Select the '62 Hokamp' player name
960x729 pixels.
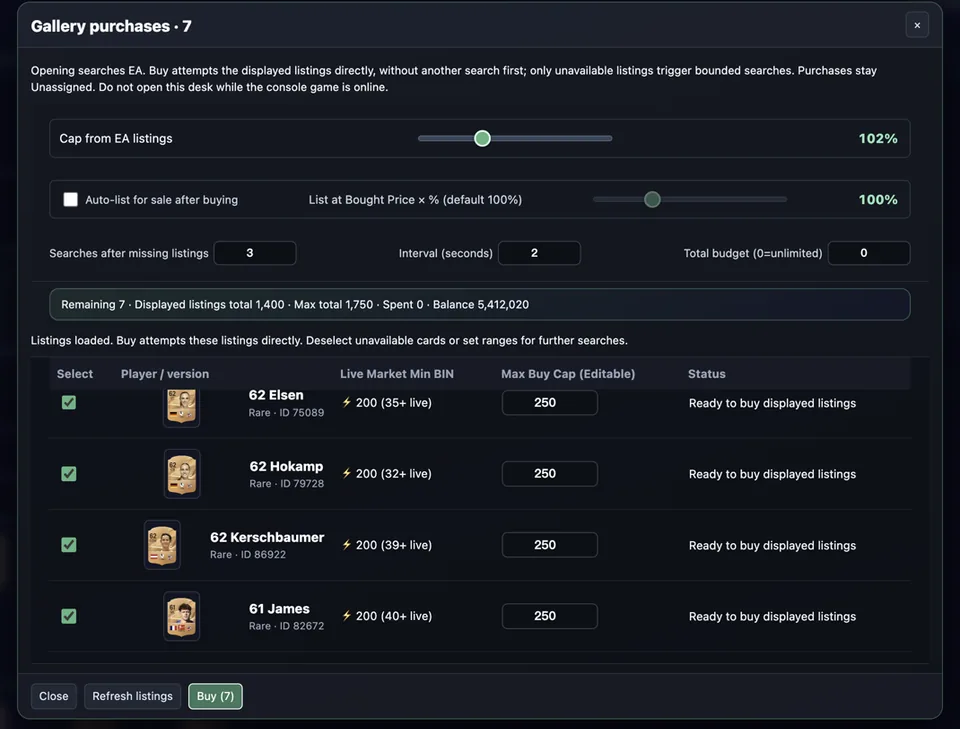pos(286,466)
